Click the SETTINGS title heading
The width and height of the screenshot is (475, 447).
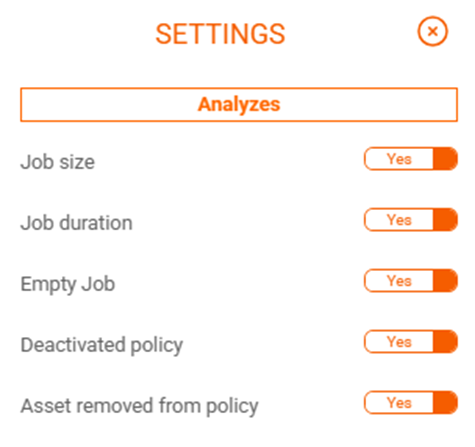pyautogui.click(x=220, y=34)
